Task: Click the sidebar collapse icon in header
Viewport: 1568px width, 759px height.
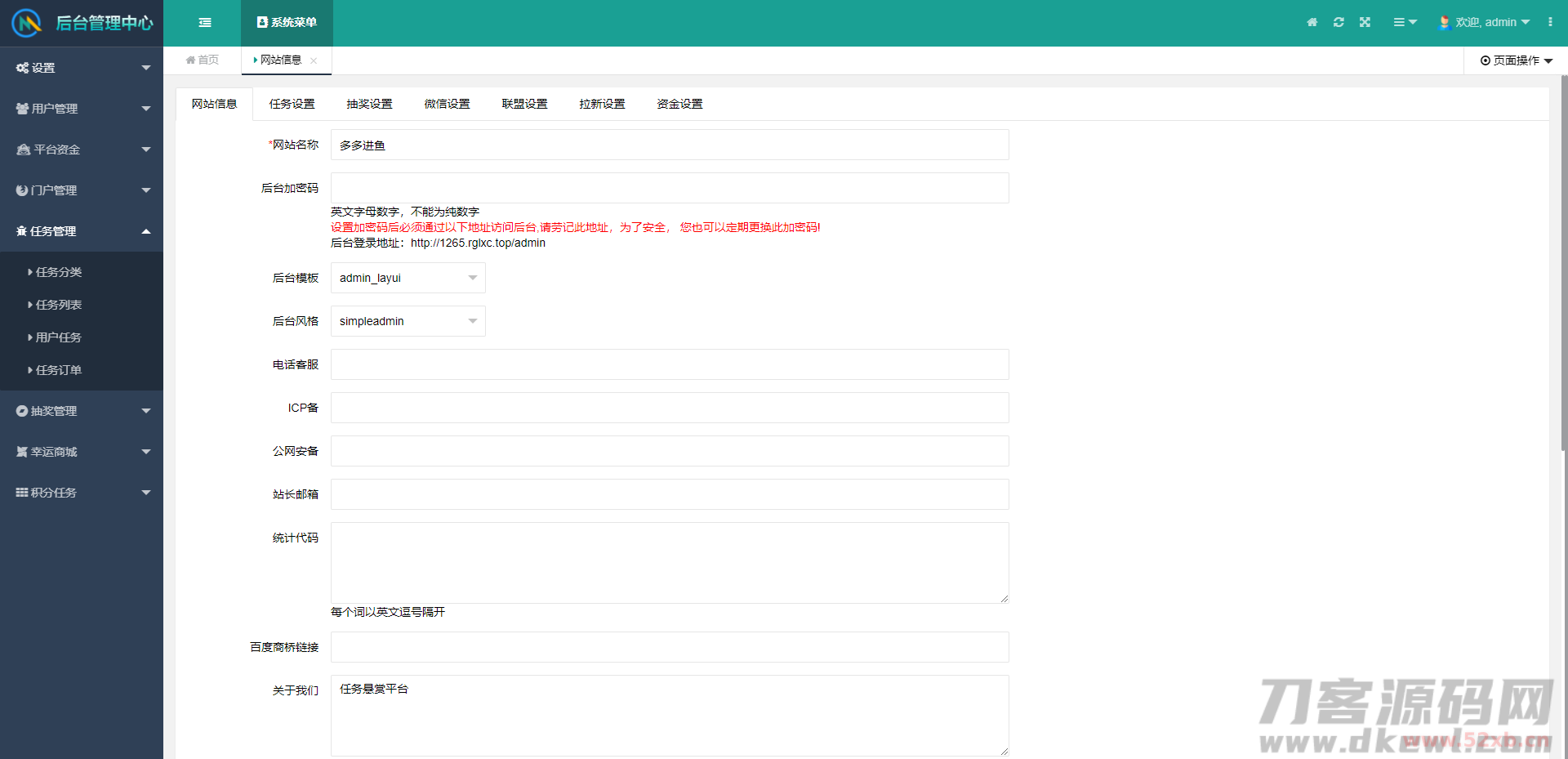Action: pyautogui.click(x=205, y=23)
